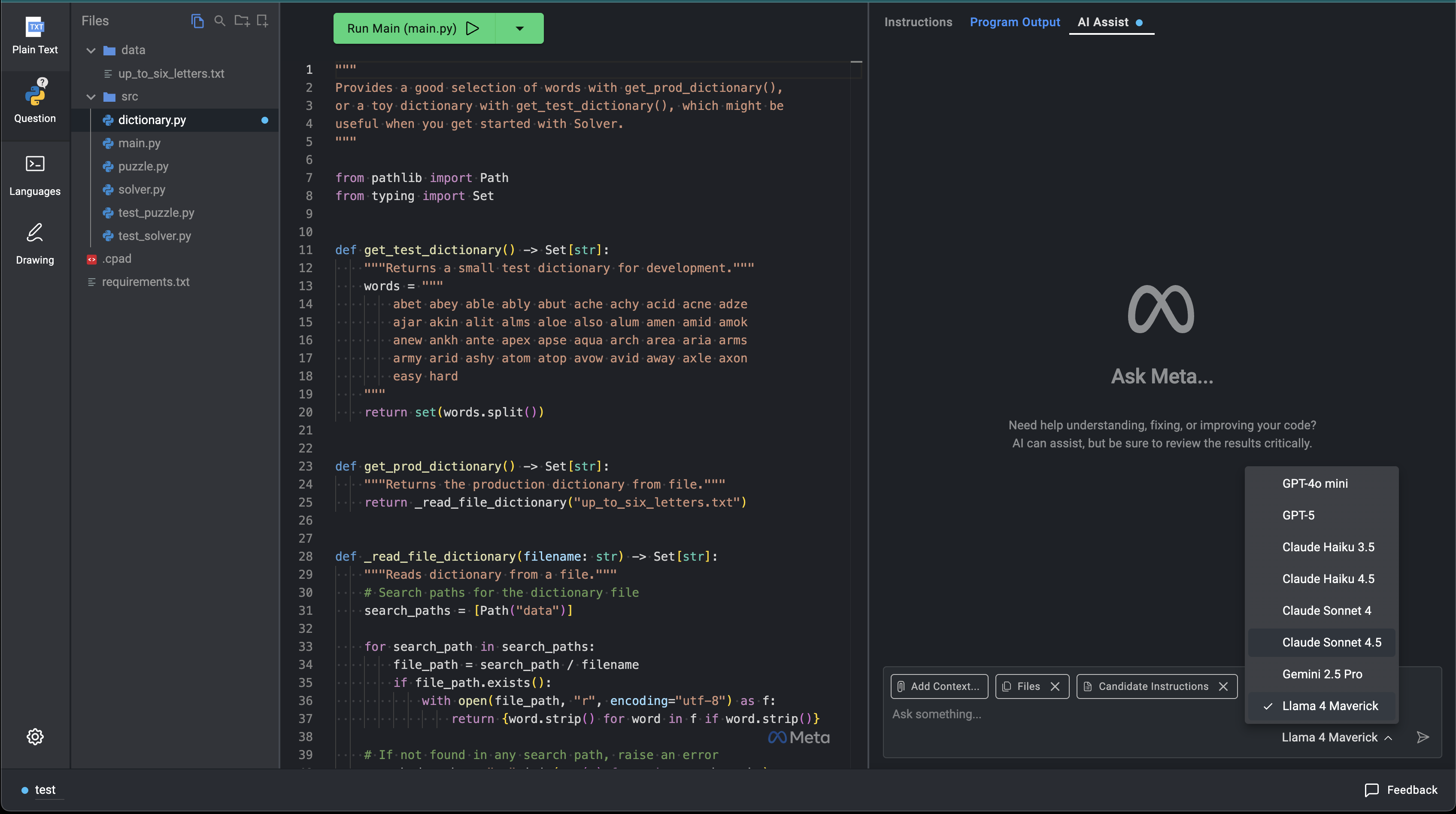Image resolution: width=1456 pixels, height=814 pixels.
Task: Click the Files panel heading
Action: tap(95, 21)
